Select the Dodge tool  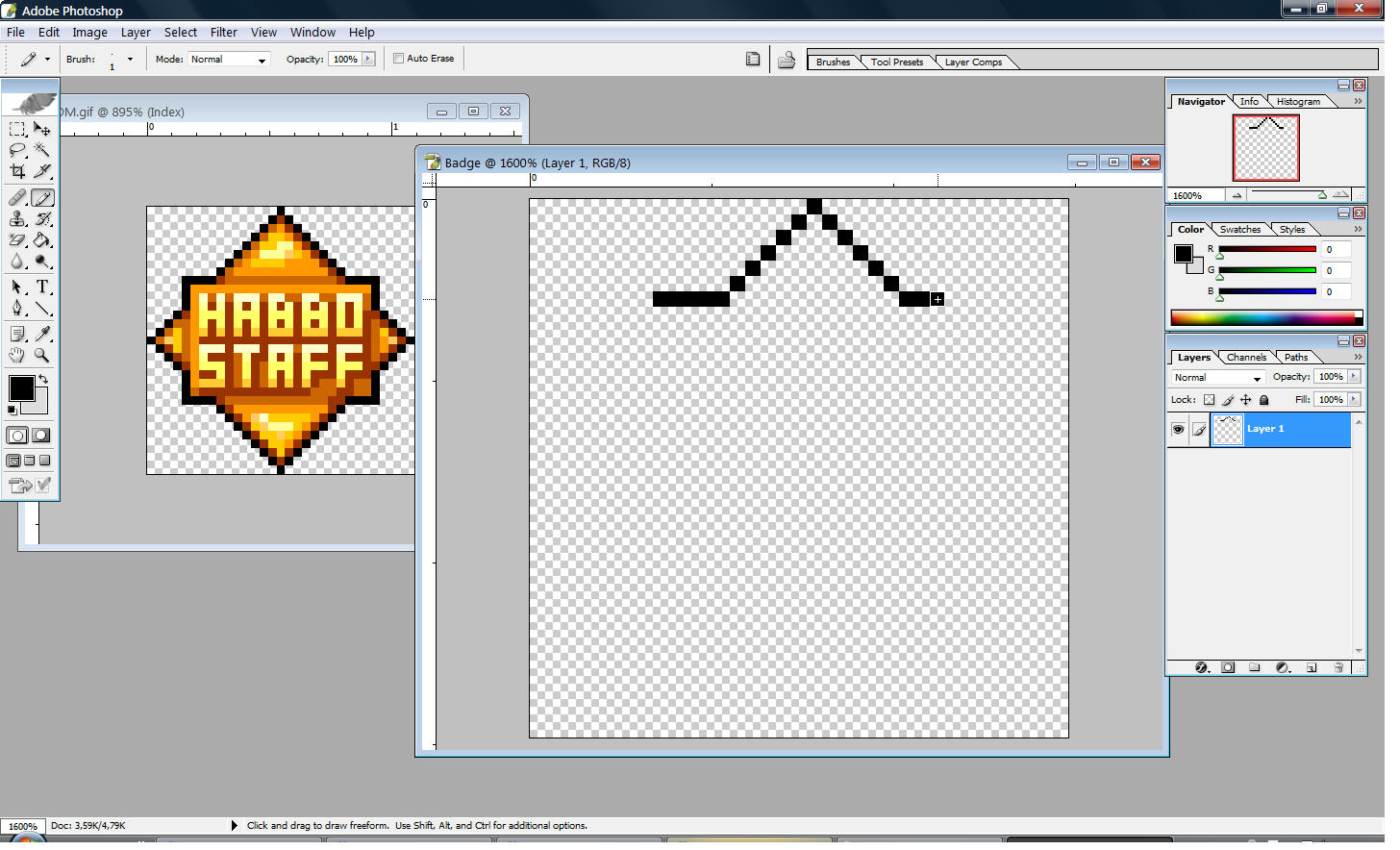tap(42, 262)
